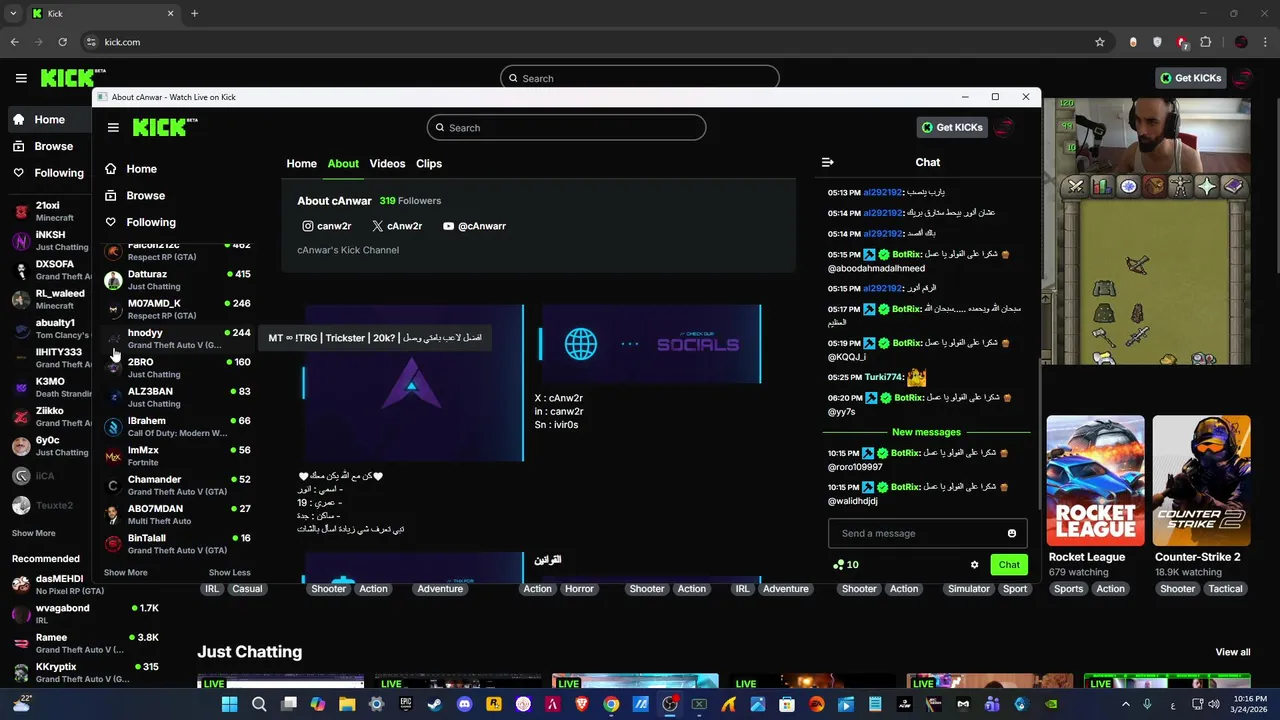
Task: Go back in Chrome
Action: (14, 42)
